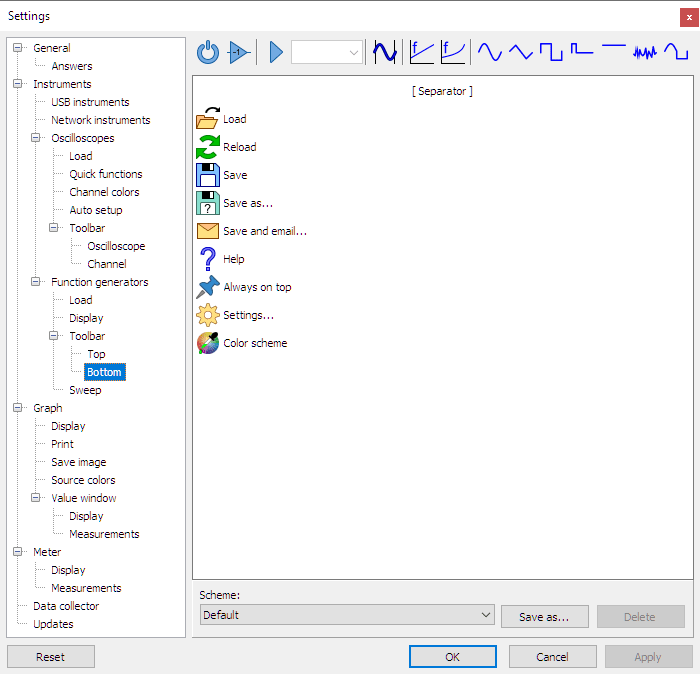Click the Apply button
The width and height of the screenshot is (700, 674).
click(x=648, y=657)
